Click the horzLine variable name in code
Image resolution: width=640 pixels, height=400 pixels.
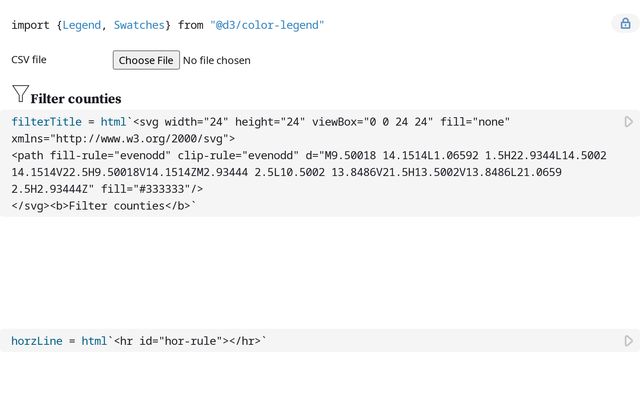(x=36, y=341)
